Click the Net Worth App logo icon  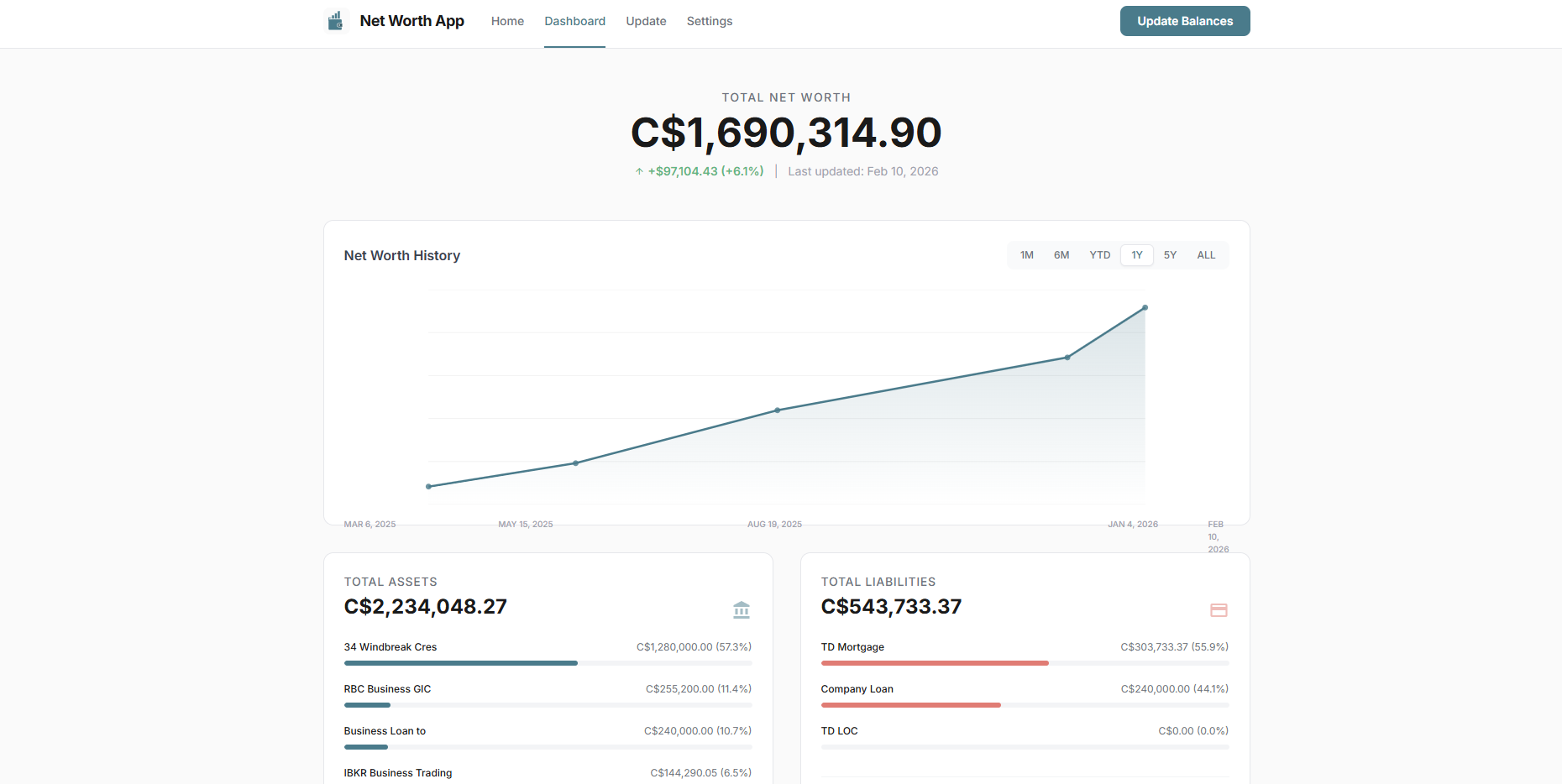336,20
